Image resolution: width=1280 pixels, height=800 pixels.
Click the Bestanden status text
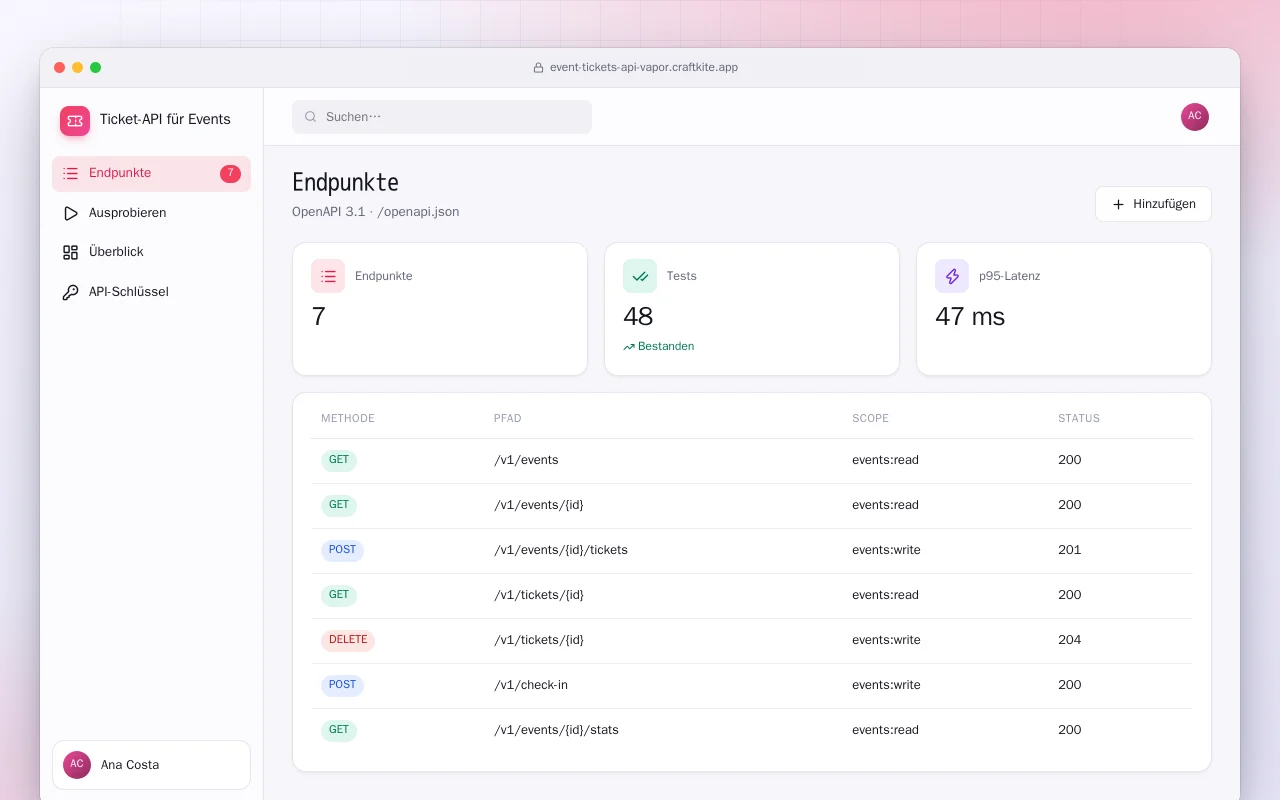[x=666, y=347]
